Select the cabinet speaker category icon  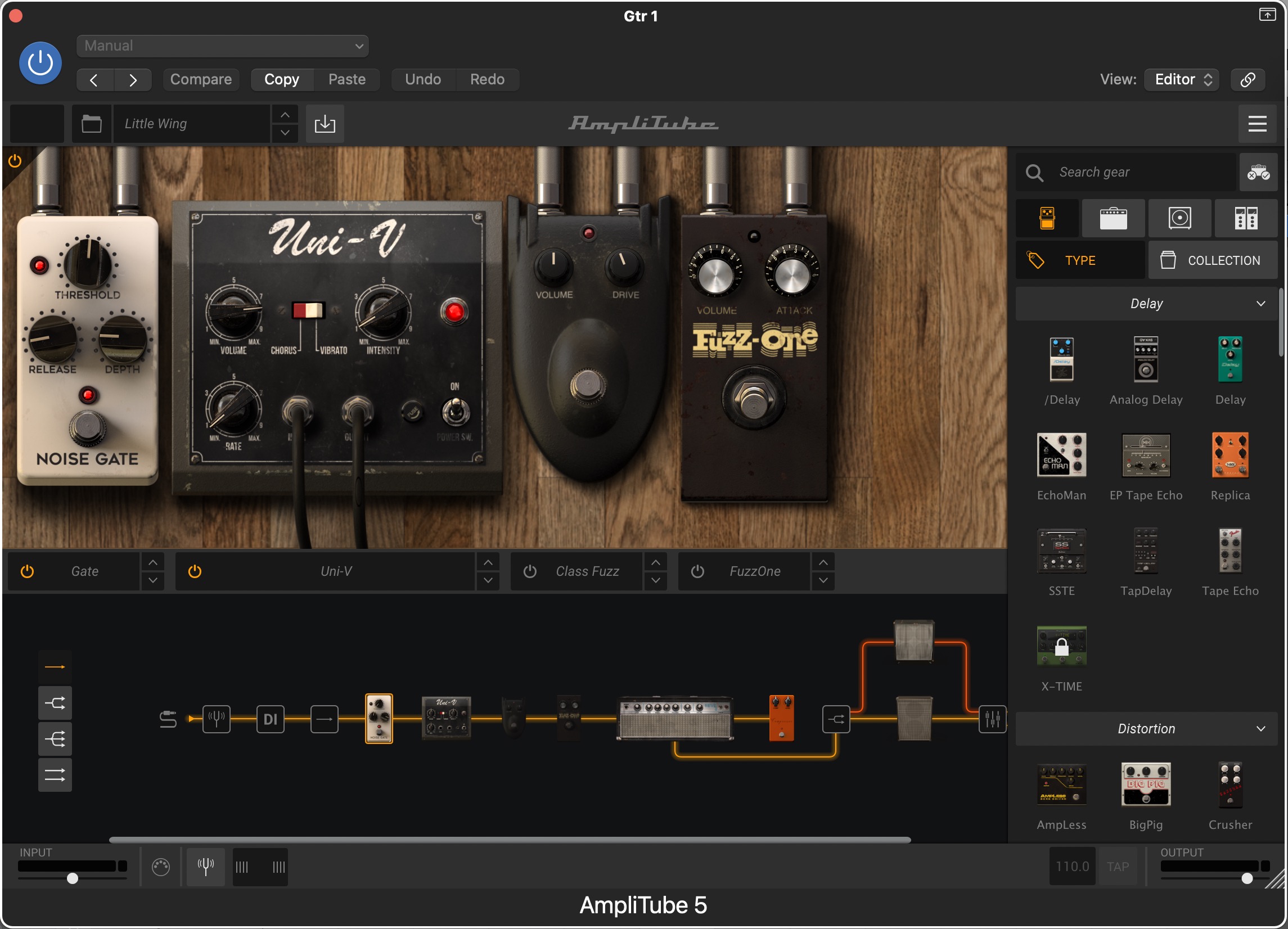click(1179, 218)
